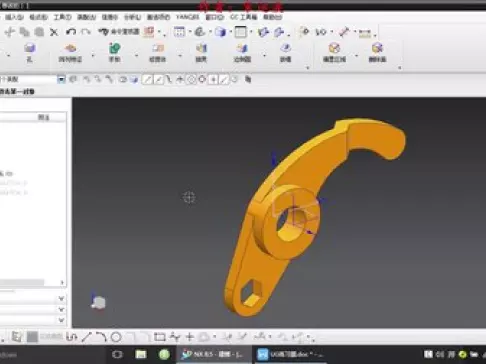Click the Offset Region (偏置区域) icon
The width and height of the screenshot is (486, 364).
pyautogui.click(x=334, y=53)
